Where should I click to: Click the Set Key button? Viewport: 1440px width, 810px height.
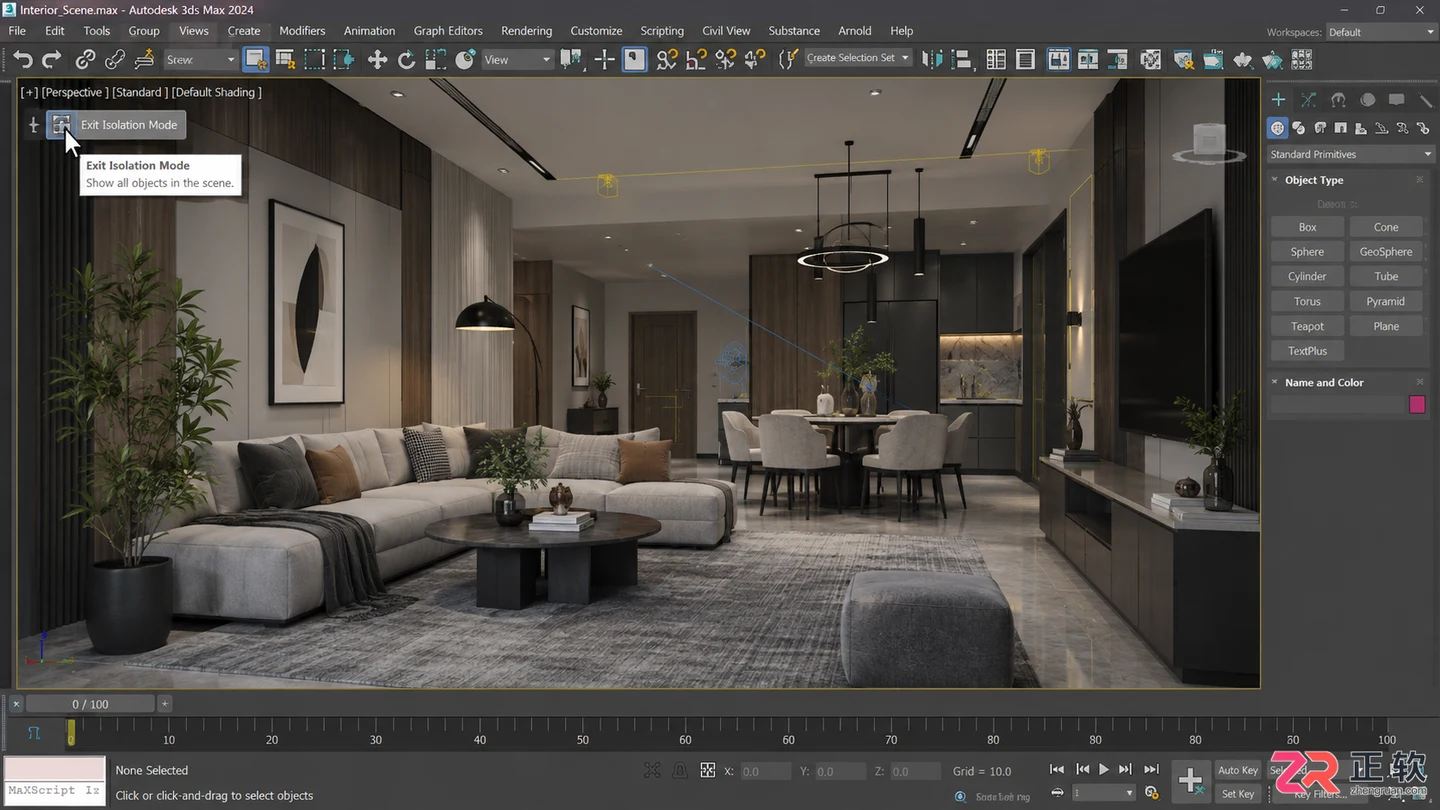click(1238, 794)
